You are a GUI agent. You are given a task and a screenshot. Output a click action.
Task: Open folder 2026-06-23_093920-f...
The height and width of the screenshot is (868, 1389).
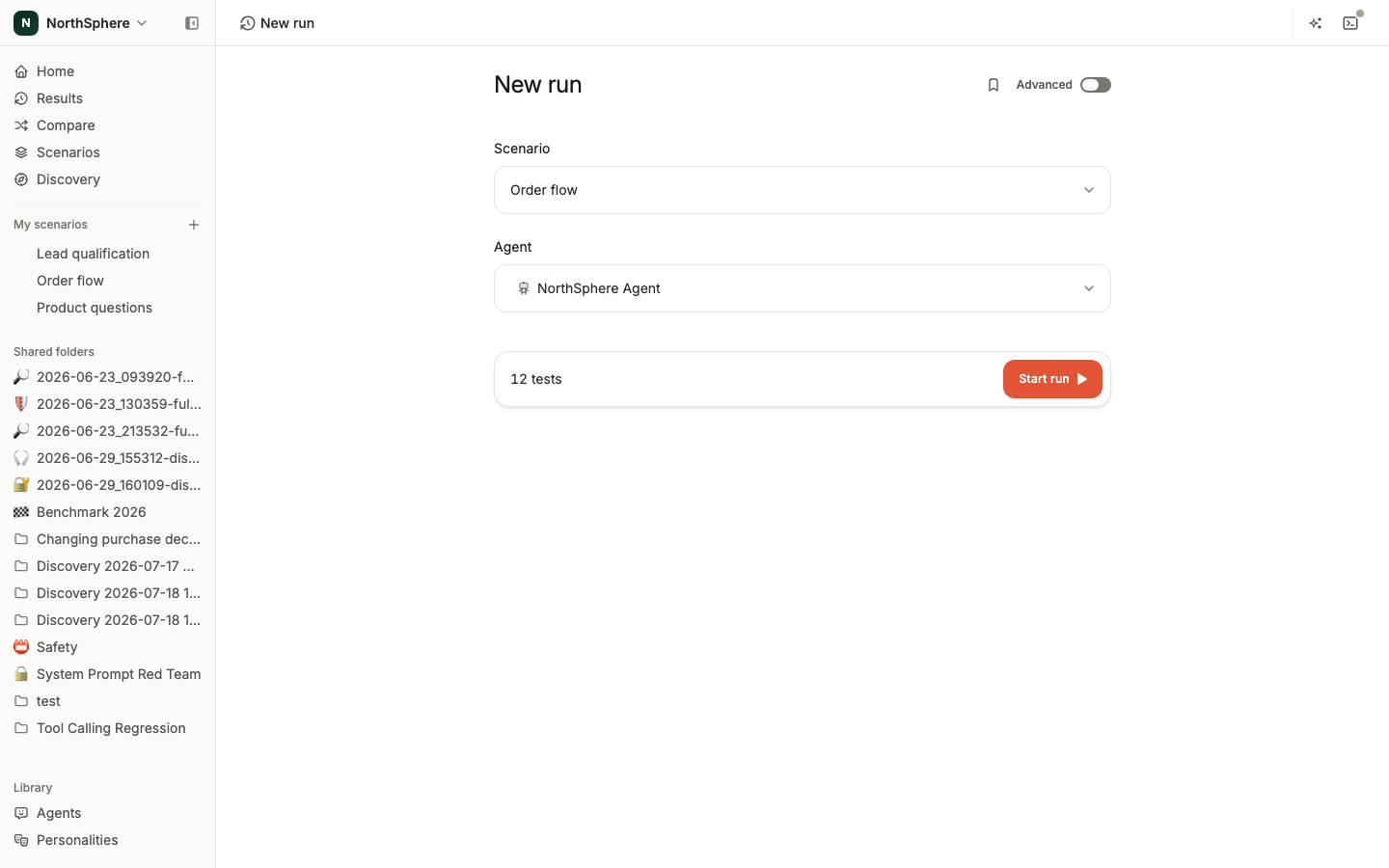point(107,377)
